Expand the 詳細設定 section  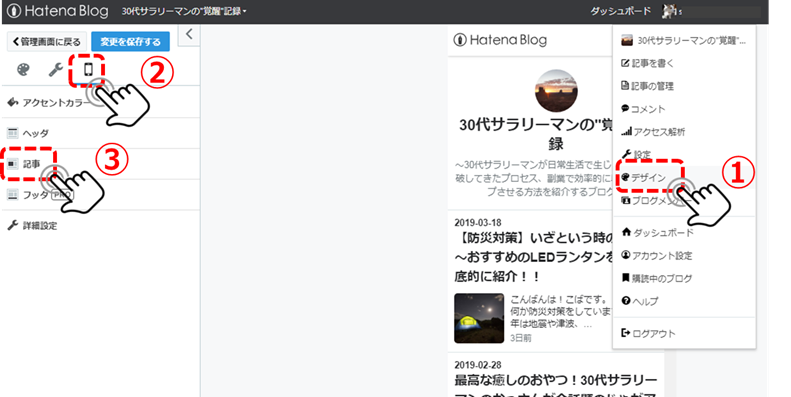101,225
